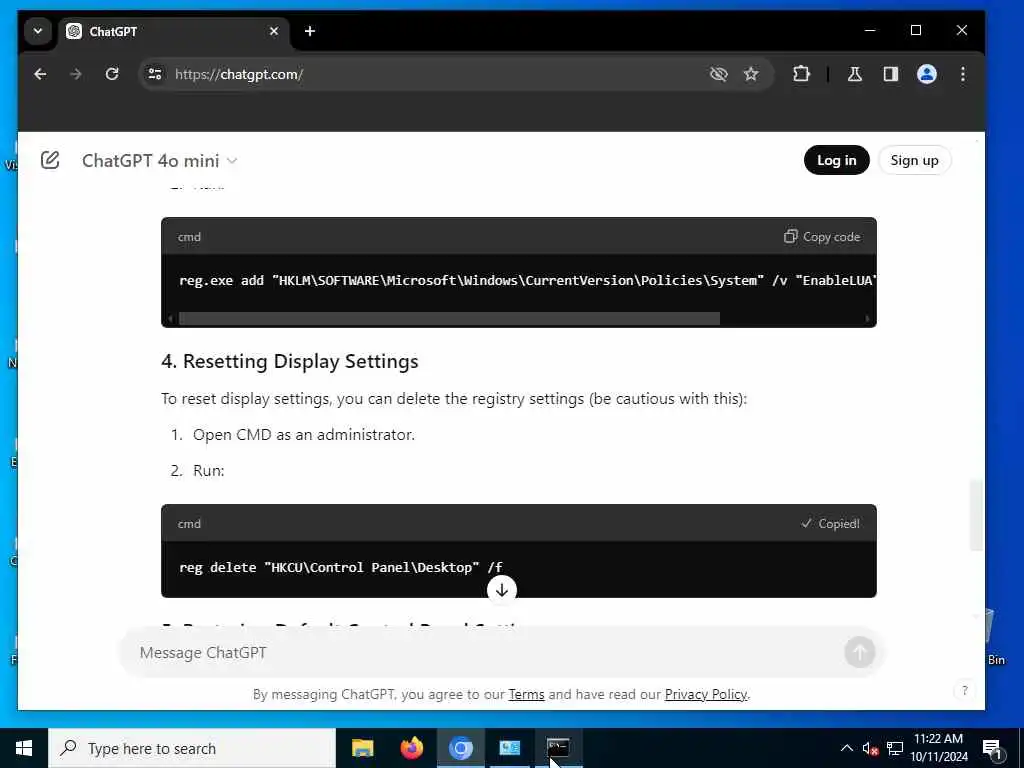Minimize the Chrome window
The width and height of the screenshot is (1024, 768).
[x=870, y=31]
